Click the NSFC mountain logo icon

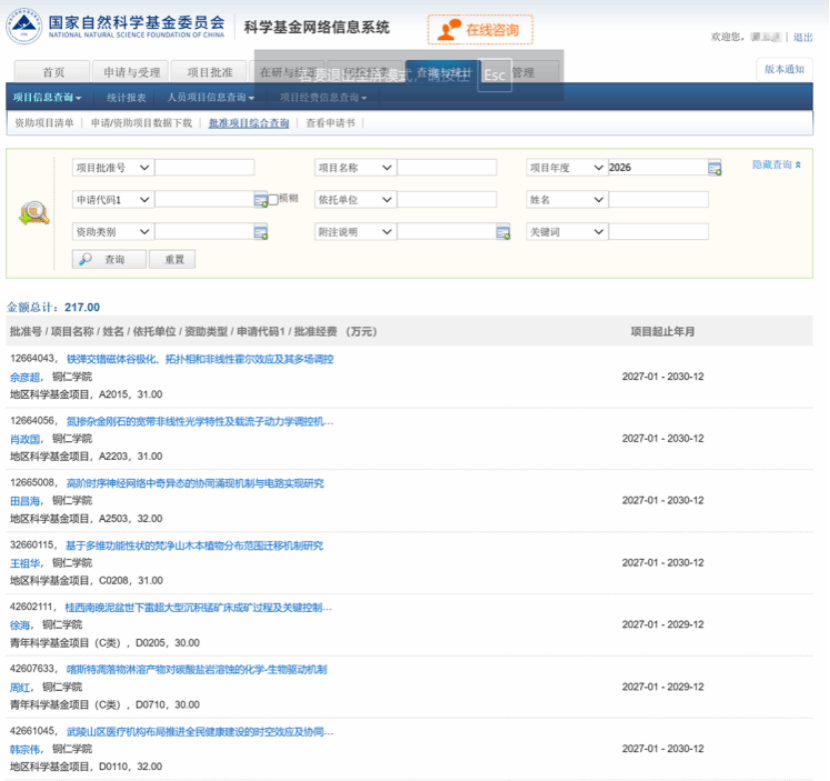pyautogui.click(x=24, y=26)
